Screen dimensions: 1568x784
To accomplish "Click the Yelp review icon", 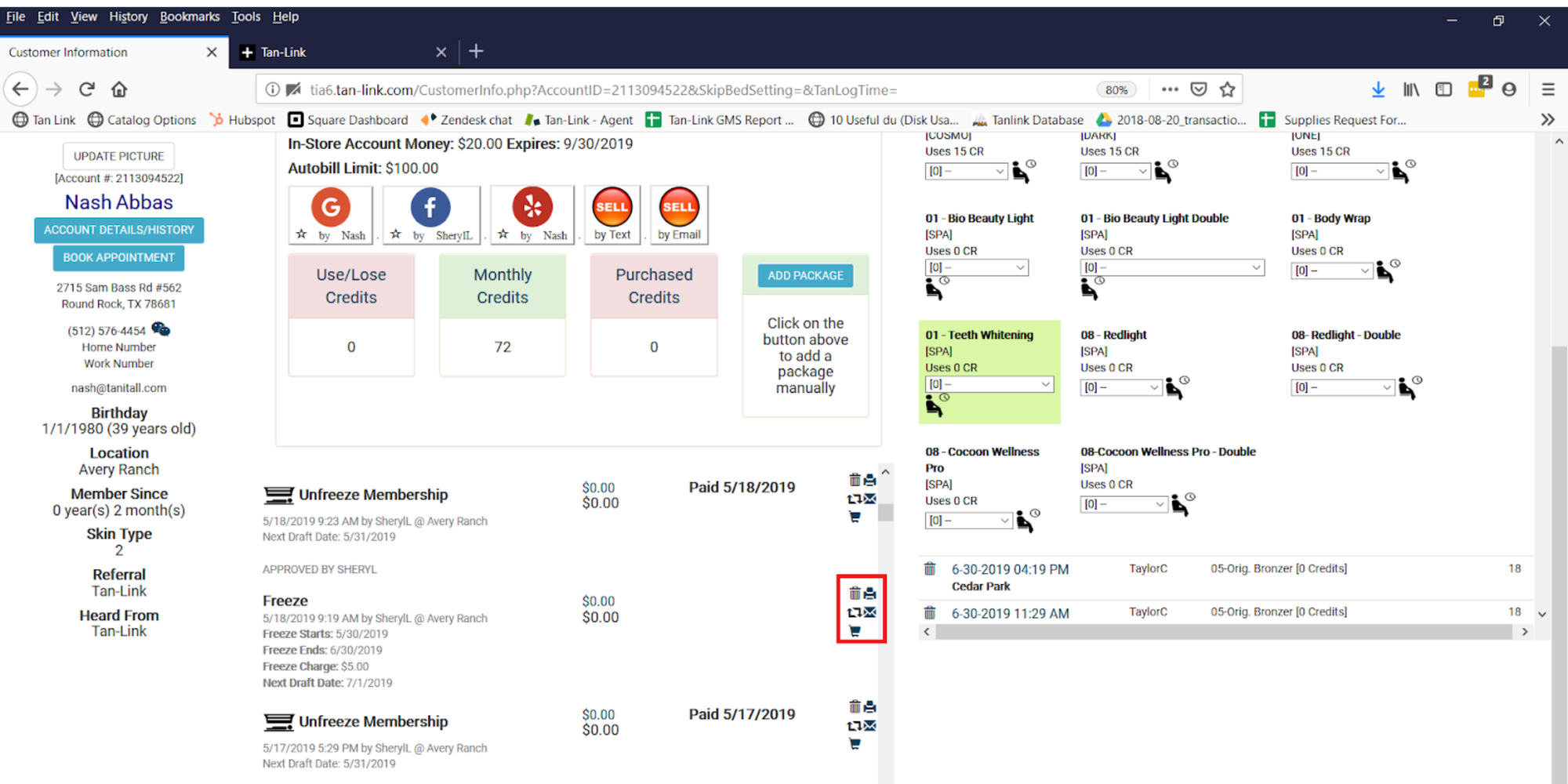I will coord(532,214).
